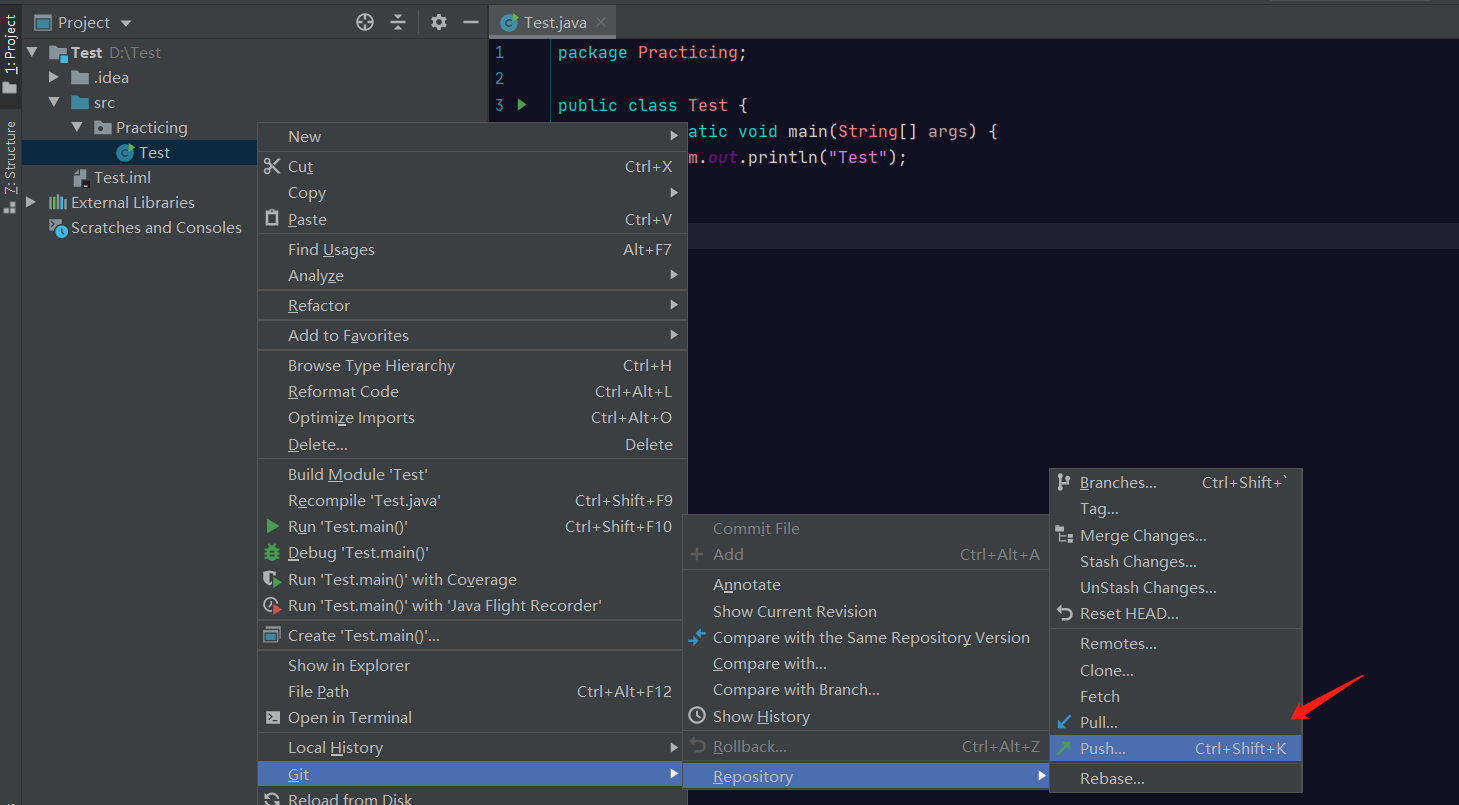This screenshot has height=805, width=1459.
Task: Select Build Module 'Test'
Action: [472, 474]
